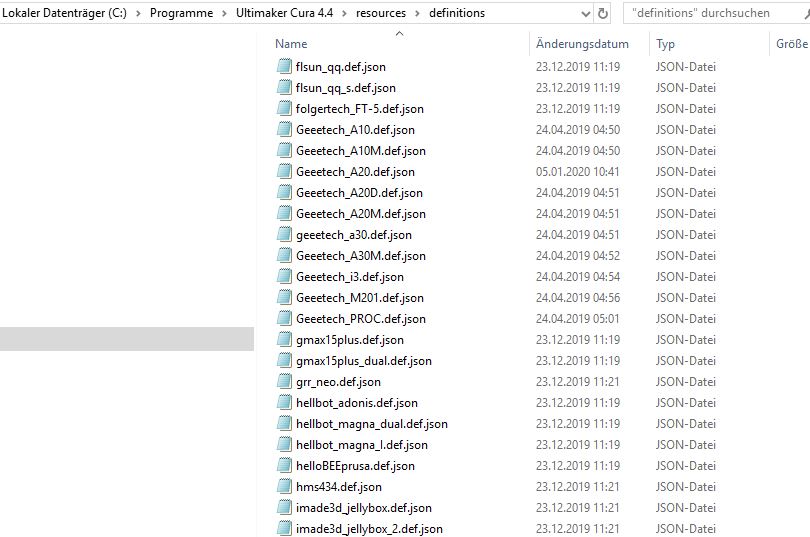Go to the resources breadcrumb folder
This screenshot has width=810, height=537.
point(381,13)
